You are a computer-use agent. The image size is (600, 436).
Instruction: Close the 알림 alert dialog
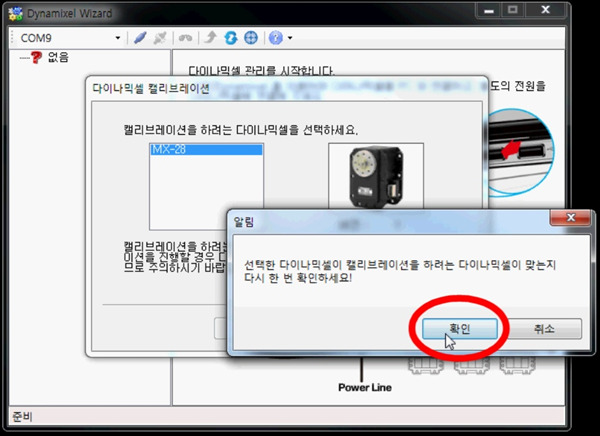(570, 217)
